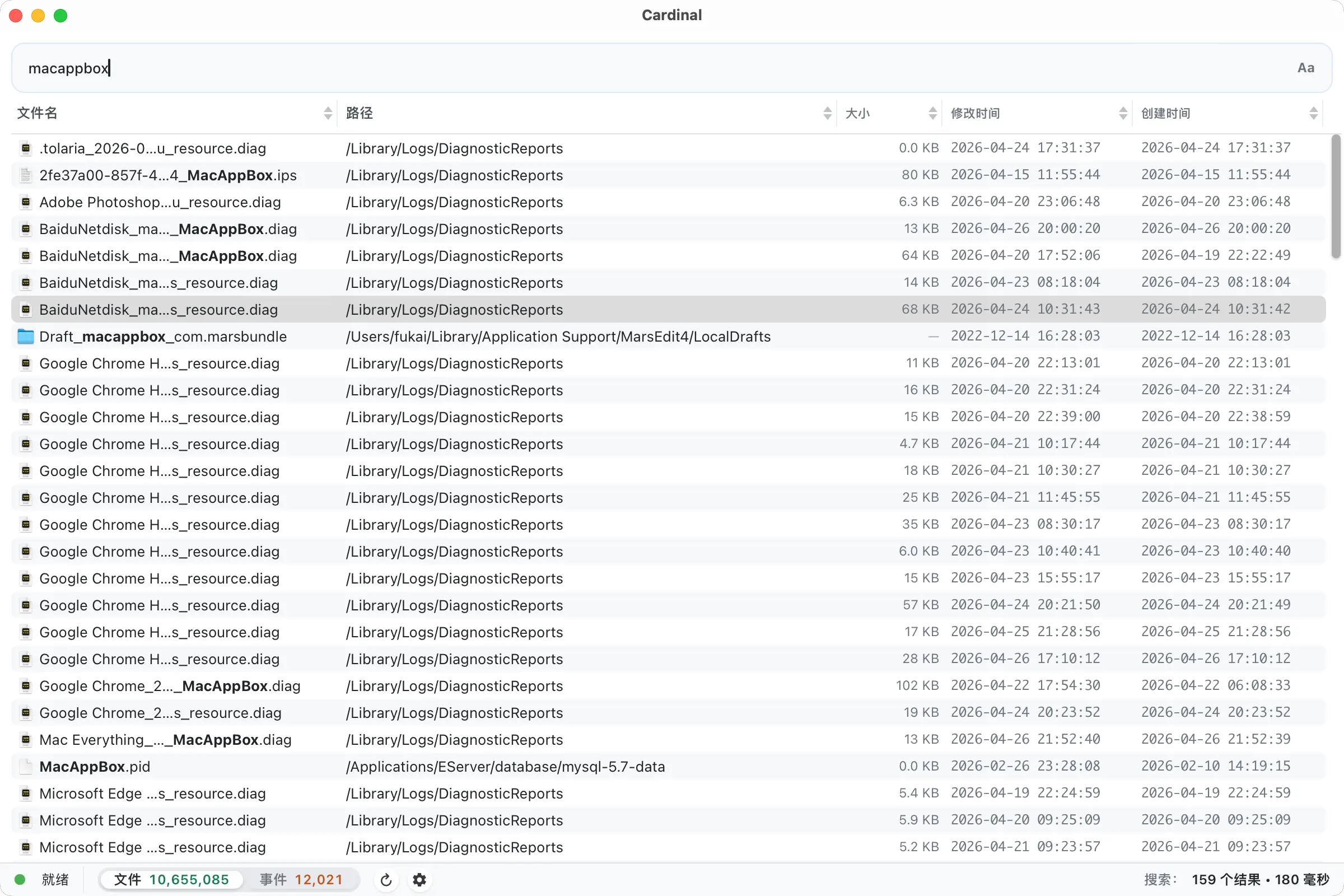Click the 35 KB size cell
The image size is (1344, 896).
[x=920, y=525]
